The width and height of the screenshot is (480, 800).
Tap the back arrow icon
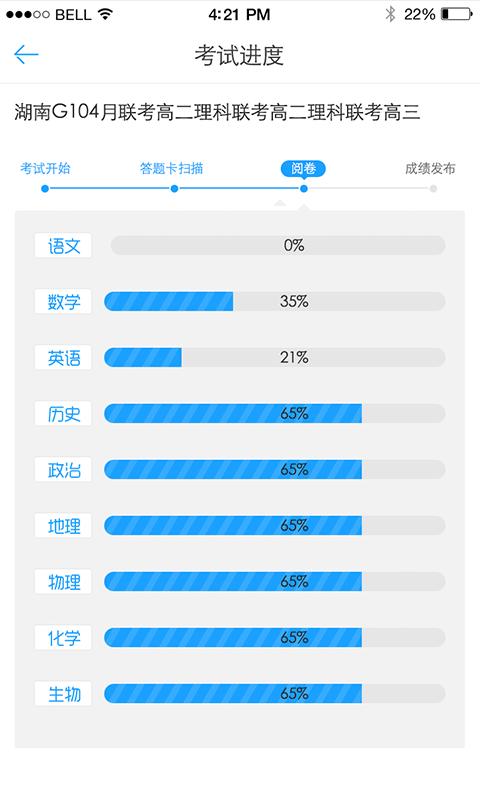click(x=26, y=55)
